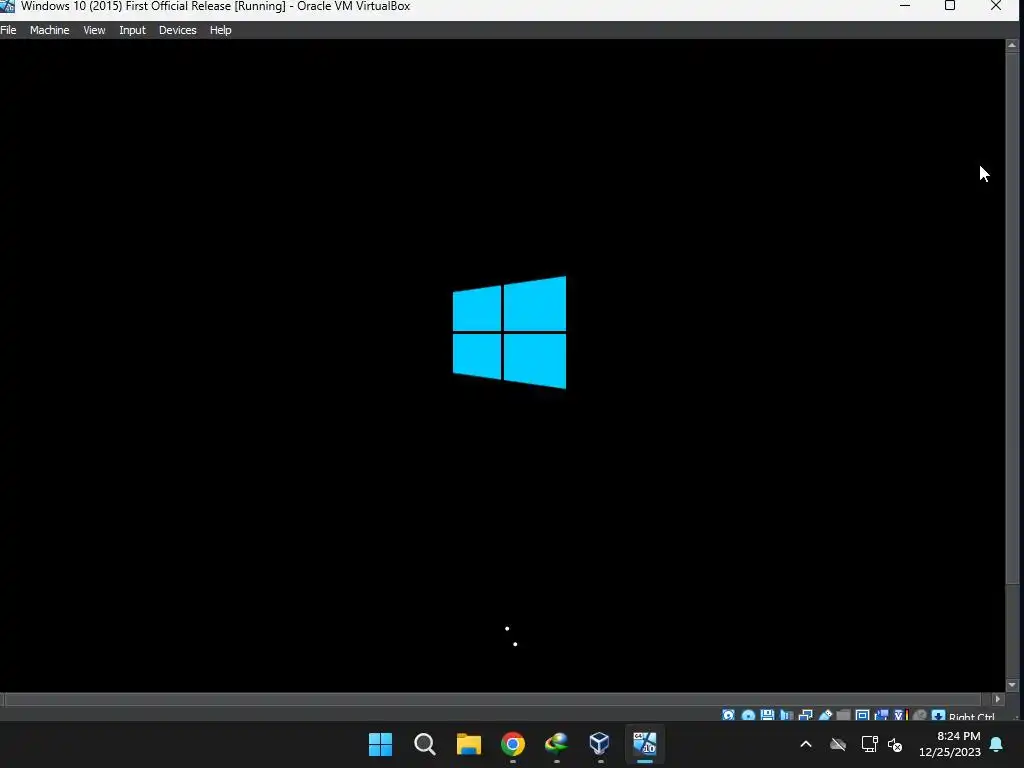Viewport: 1024px width, 768px height.
Task: Open taskbar Search
Action: (424, 744)
